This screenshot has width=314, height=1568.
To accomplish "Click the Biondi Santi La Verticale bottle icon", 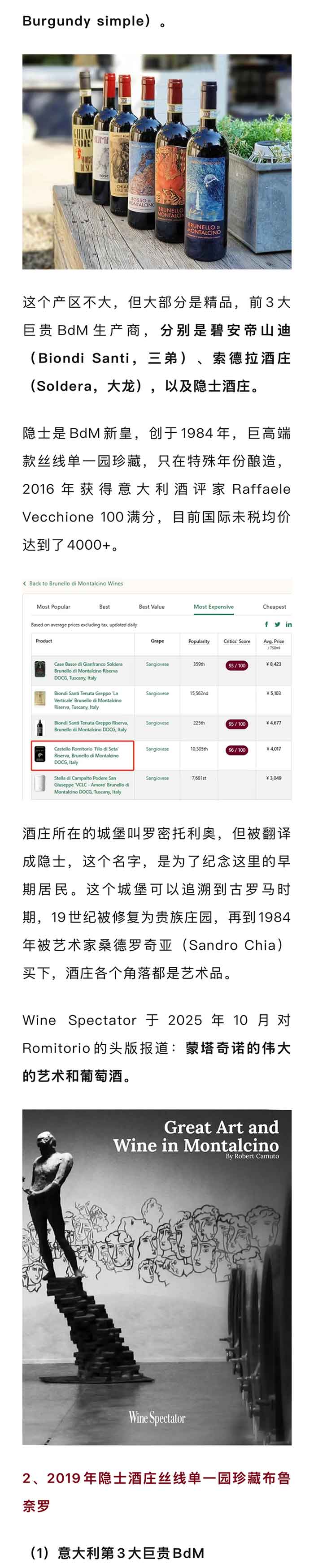I will point(39,698).
